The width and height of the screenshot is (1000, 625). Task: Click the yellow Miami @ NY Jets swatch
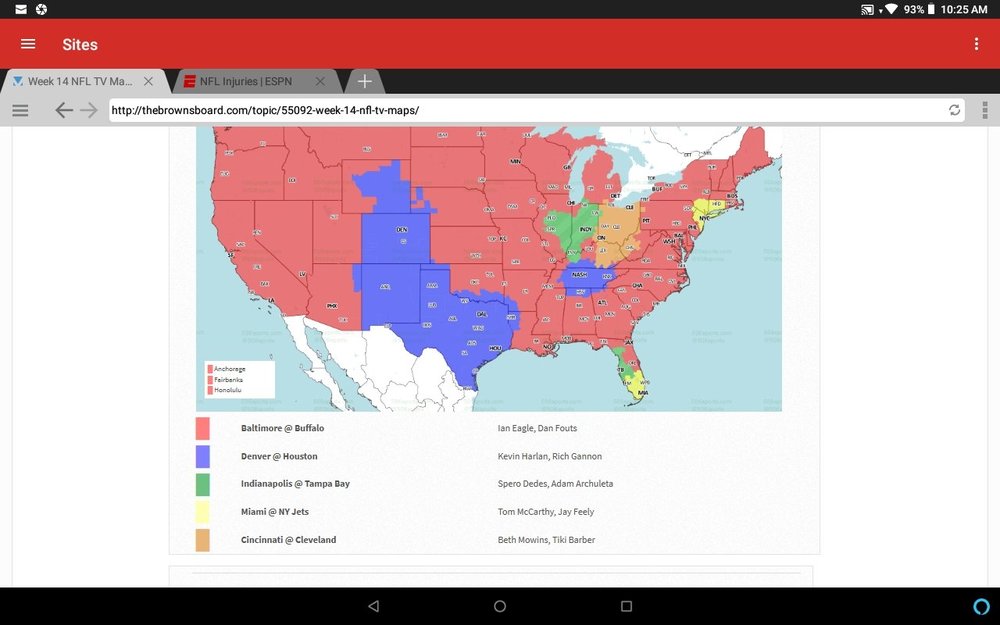(203, 512)
